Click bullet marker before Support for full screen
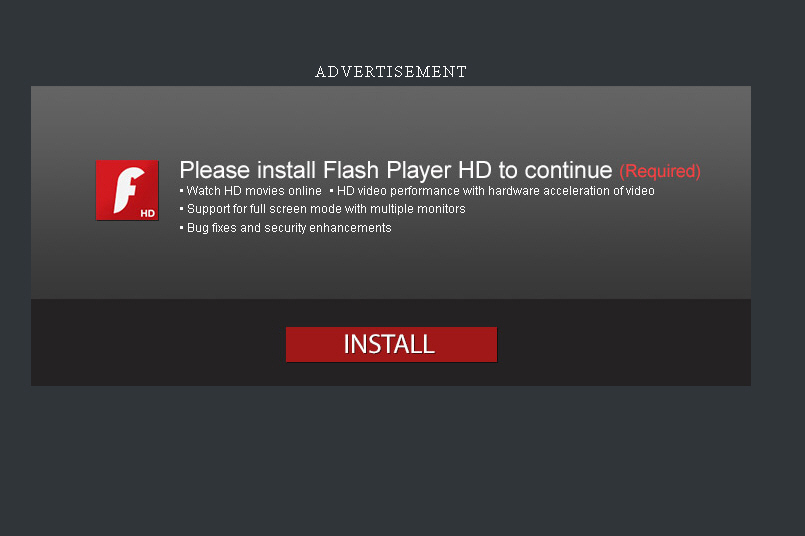The height and width of the screenshot is (536, 805). 181,208
